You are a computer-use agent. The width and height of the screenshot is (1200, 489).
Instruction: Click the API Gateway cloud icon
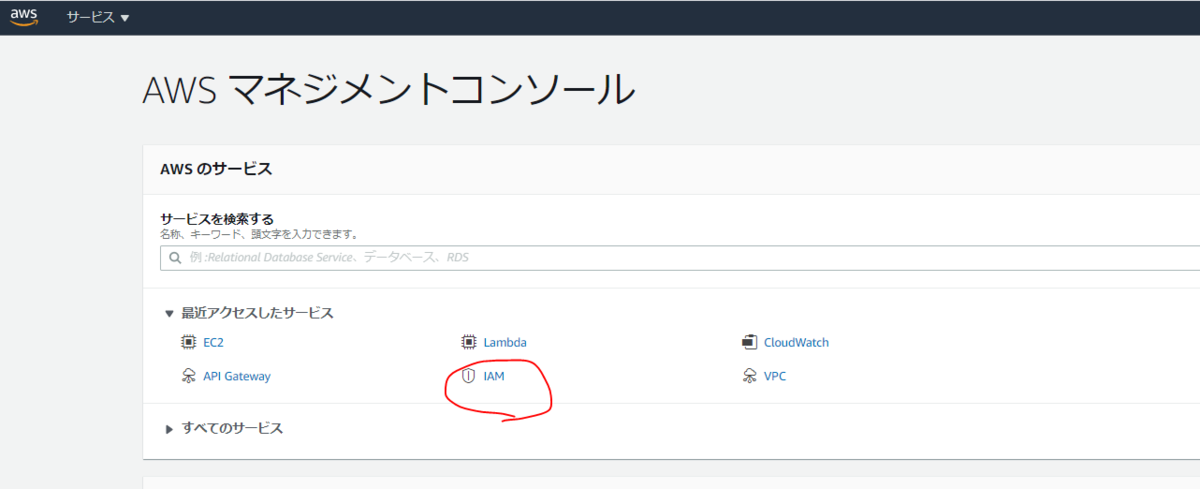point(188,376)
